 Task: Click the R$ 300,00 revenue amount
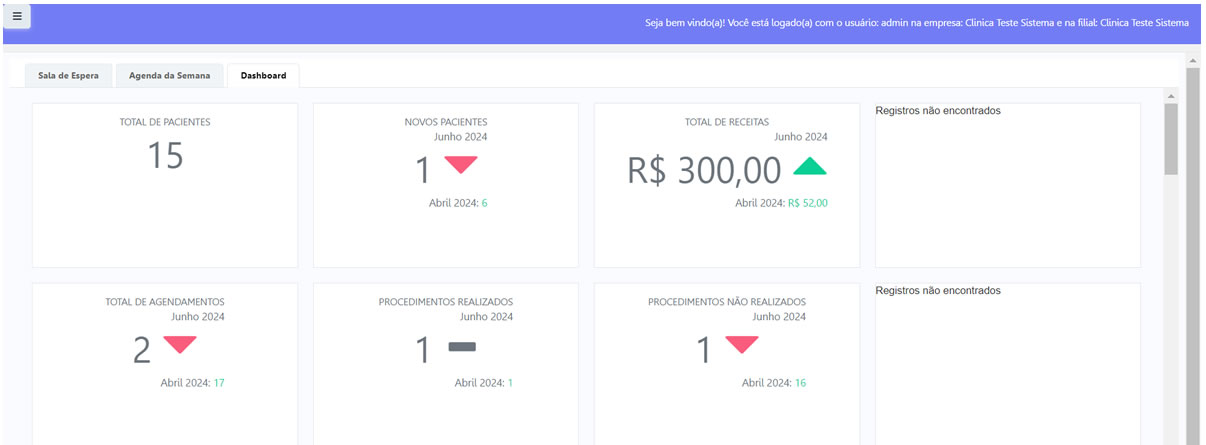pyautogui.click(x=704, y=171)
